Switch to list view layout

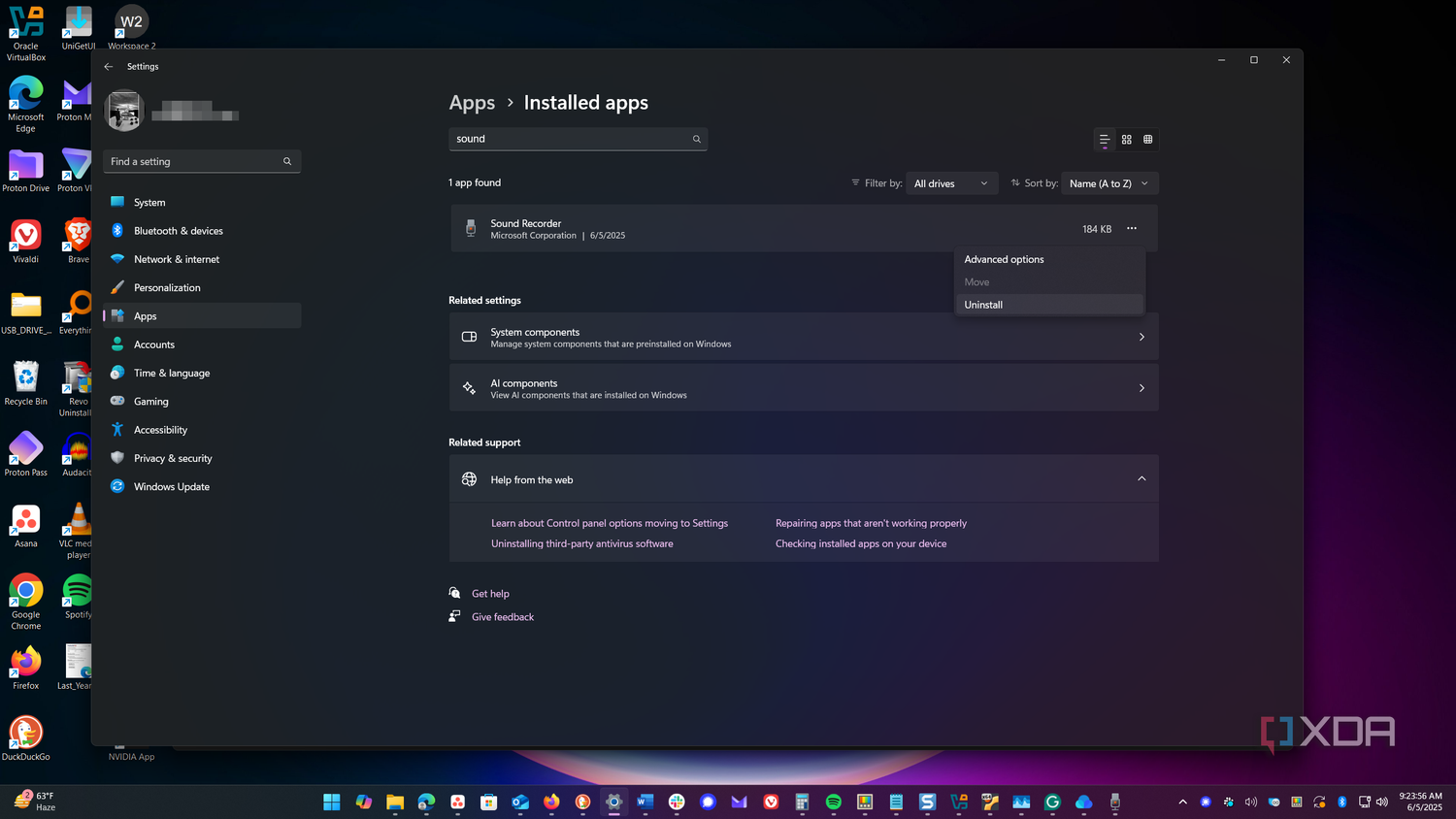point(1105,140)
